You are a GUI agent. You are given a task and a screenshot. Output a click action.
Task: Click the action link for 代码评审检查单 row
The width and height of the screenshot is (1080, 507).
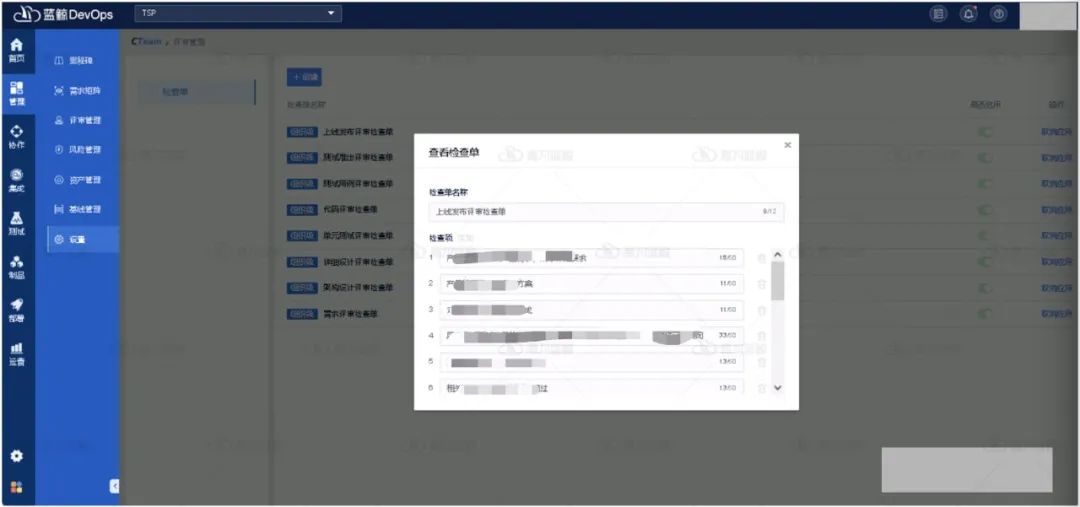pyautogui.click(x=1057, y=209)
